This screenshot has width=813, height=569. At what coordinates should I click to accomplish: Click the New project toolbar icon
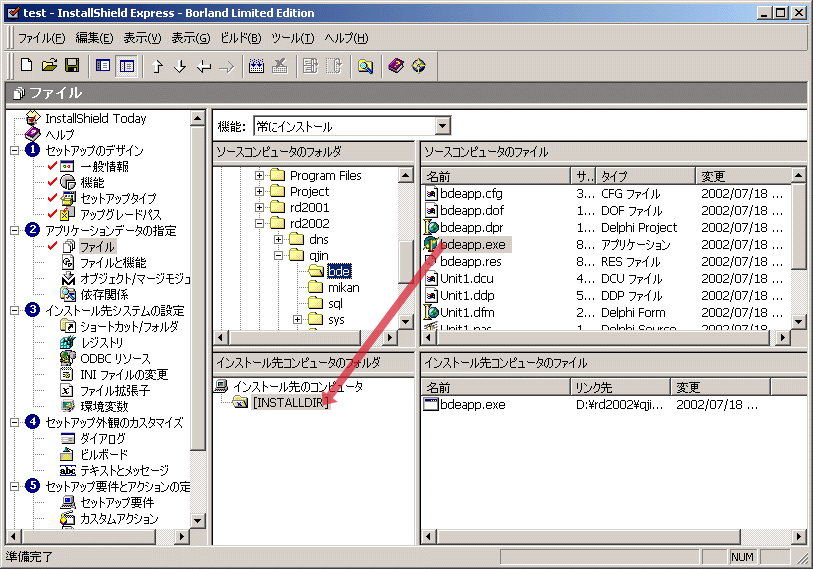[x=26, y=66]
